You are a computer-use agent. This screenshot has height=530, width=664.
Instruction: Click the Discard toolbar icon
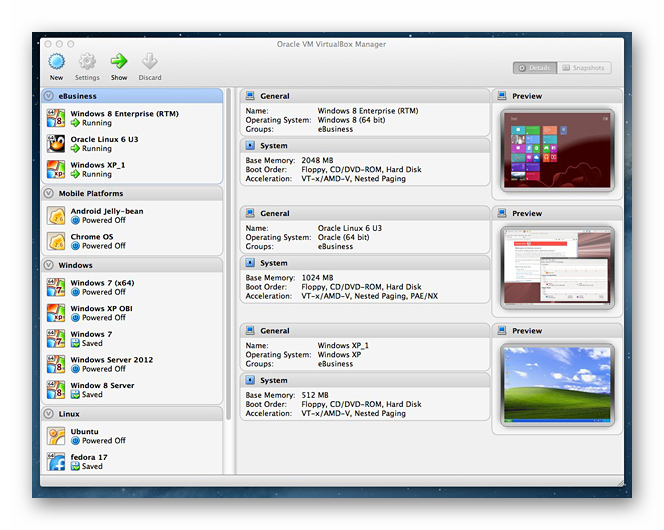pyautogui.click(x=150, y=62)
